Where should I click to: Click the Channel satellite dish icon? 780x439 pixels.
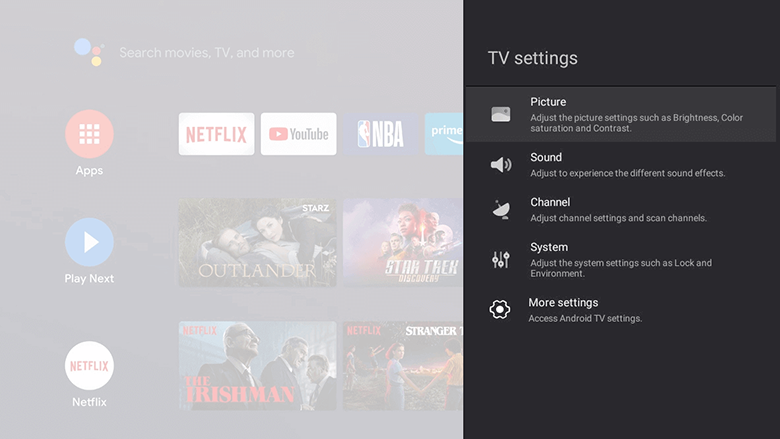[501, 209]
